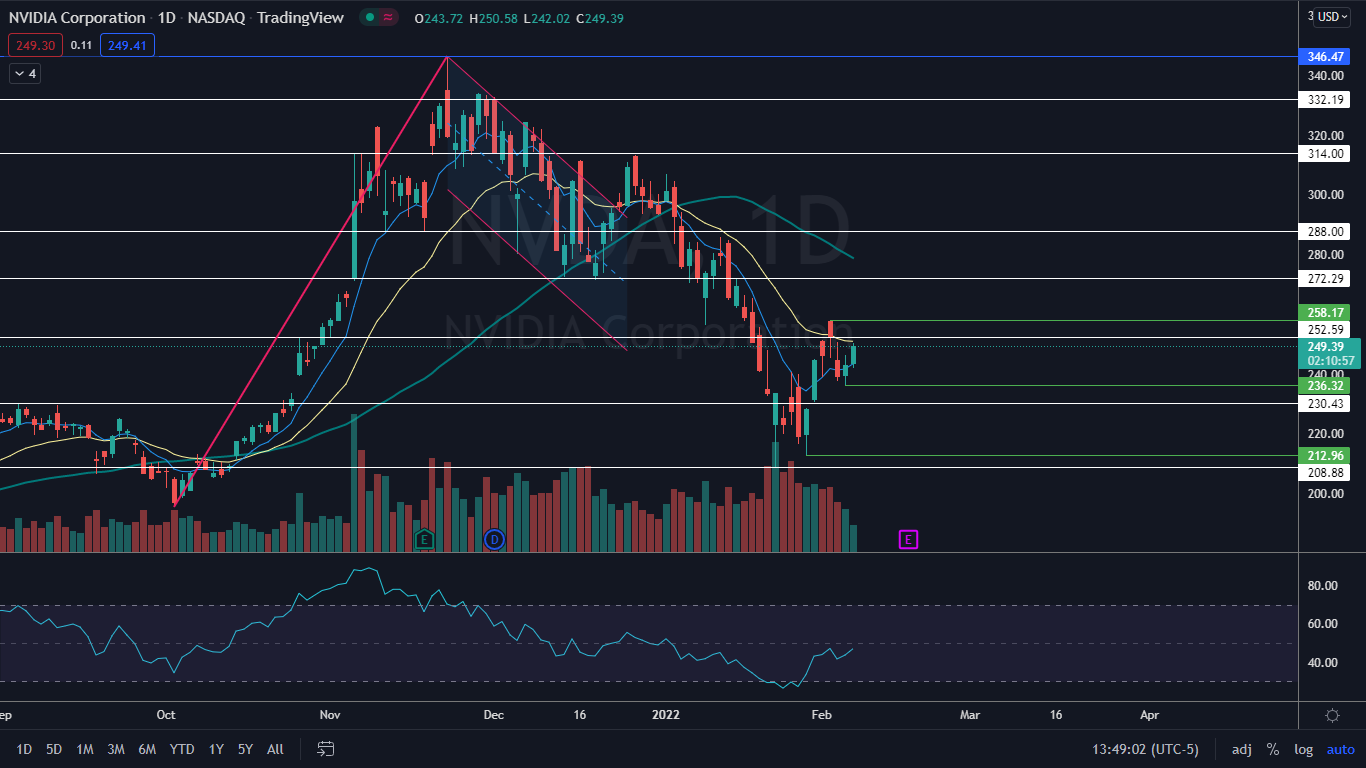Expand the collapsed indicators legend showing 4
The height and width of the screenshot is (768, 1366).
pos(26,73)
